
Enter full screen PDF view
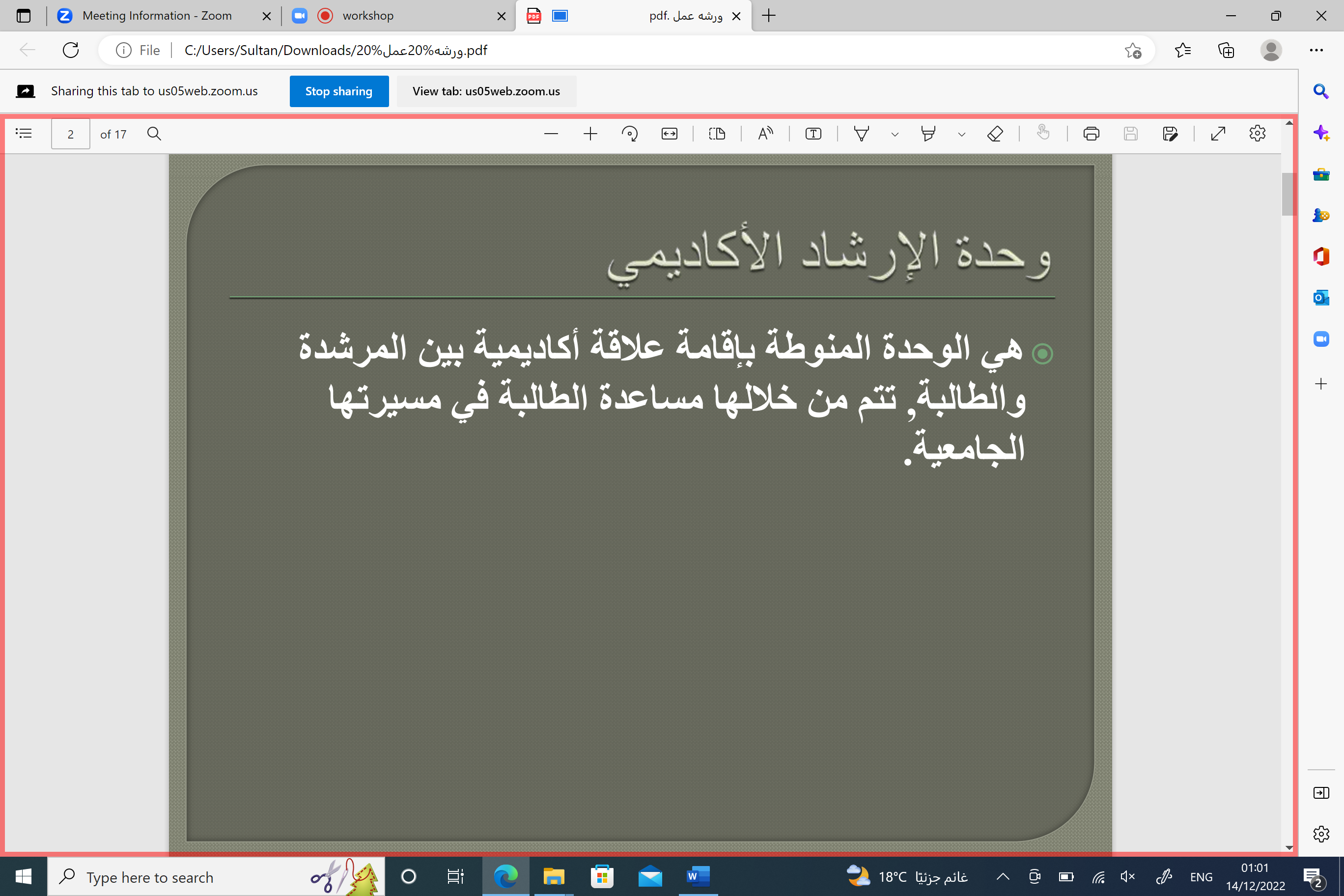[1218, 134]
